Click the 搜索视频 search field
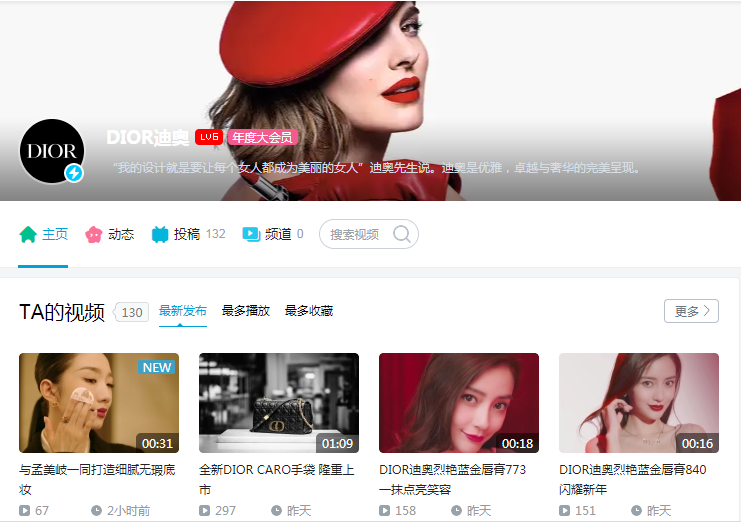The width and height of the screenshot is (741, 522). pos(369,234)
